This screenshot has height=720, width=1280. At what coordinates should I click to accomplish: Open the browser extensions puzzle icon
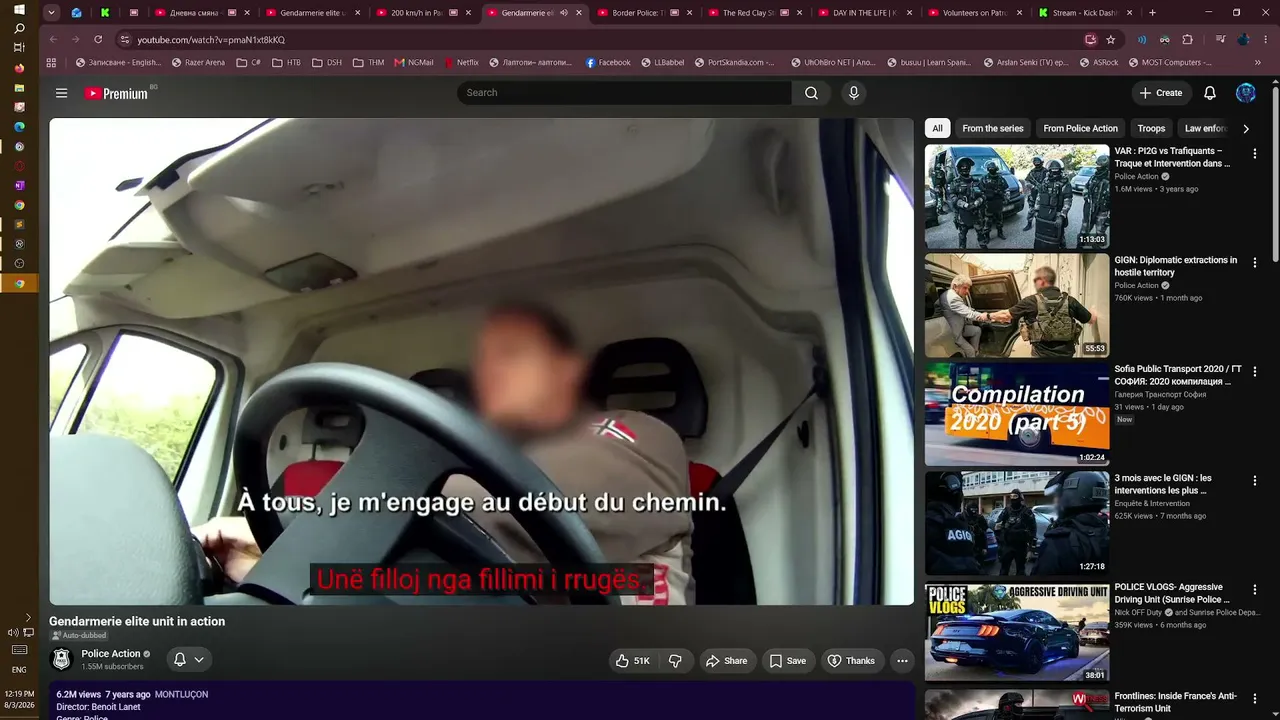tap(1188, 39)
